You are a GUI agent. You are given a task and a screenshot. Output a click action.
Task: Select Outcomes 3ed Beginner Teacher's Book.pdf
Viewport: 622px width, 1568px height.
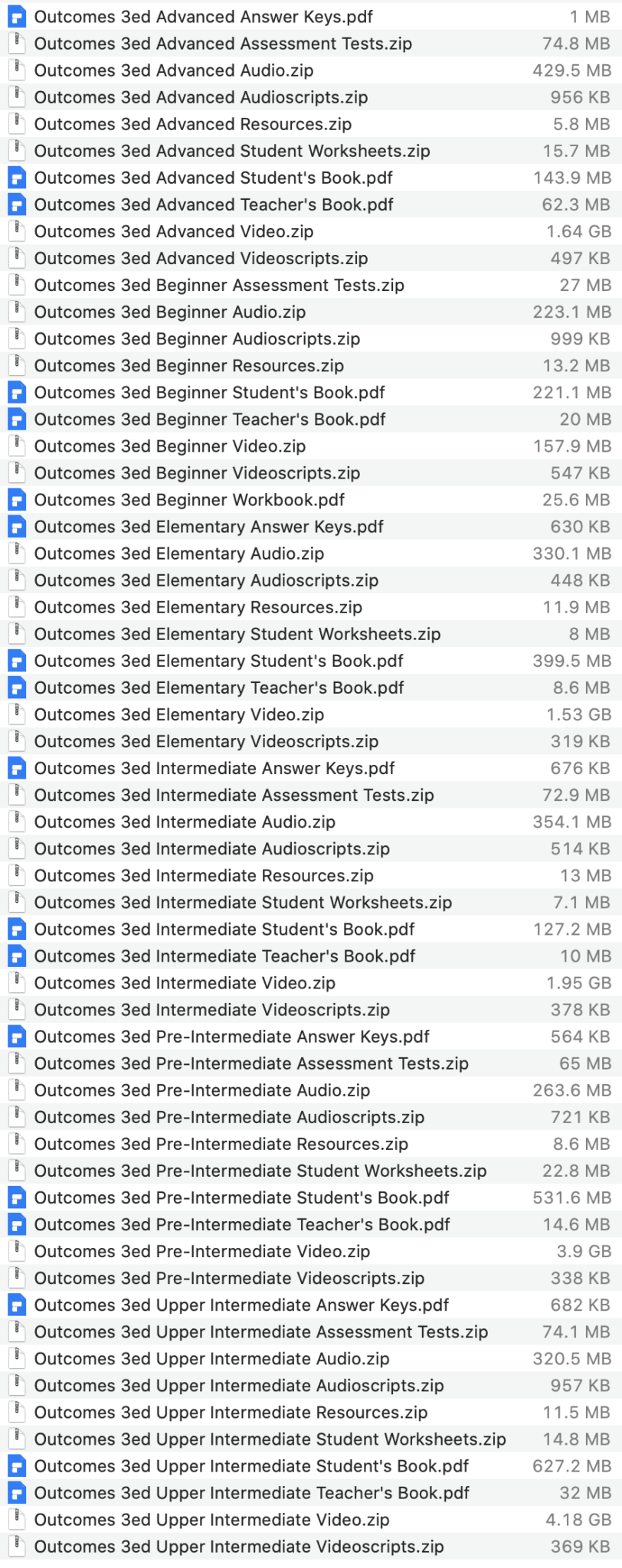coord(311,420)
